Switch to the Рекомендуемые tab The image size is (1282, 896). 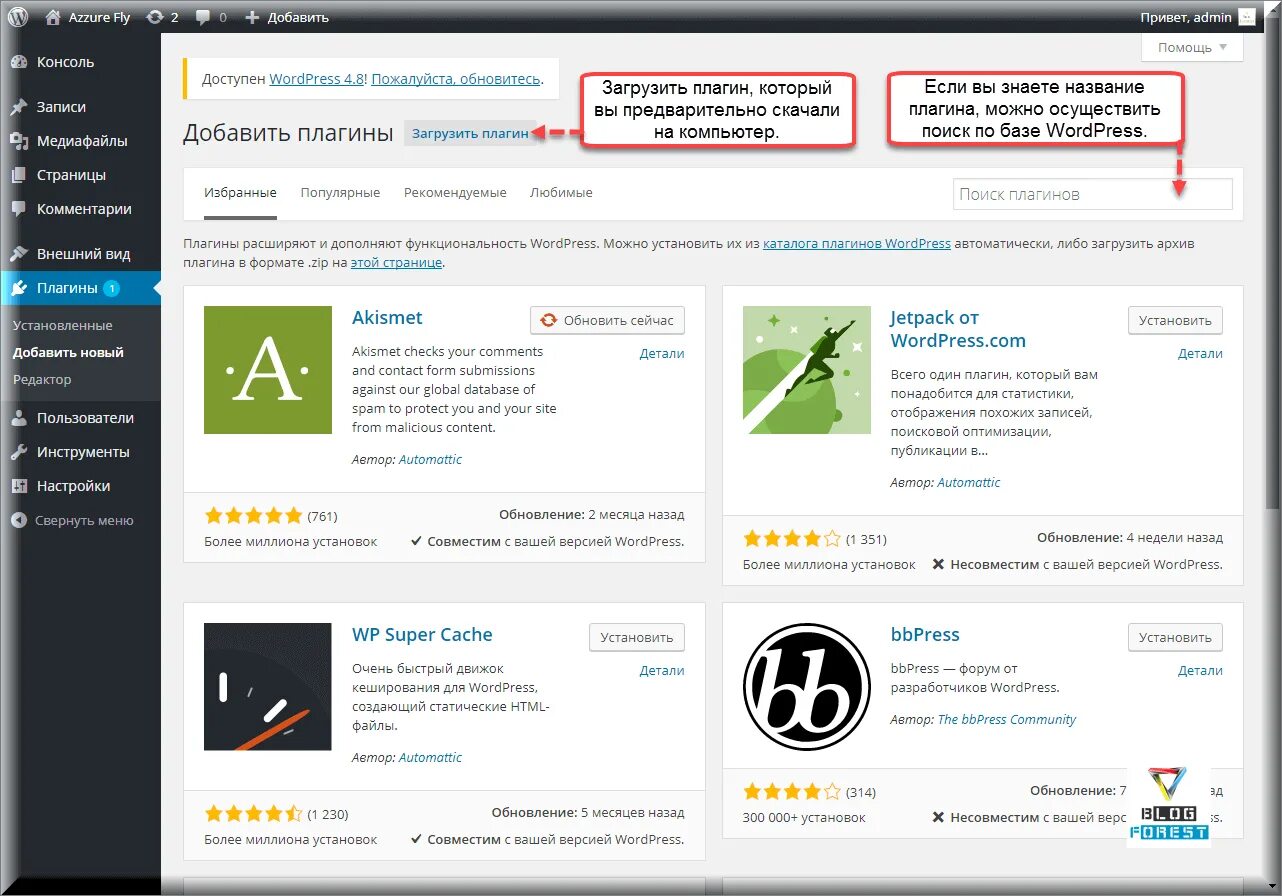click(455, 192)
